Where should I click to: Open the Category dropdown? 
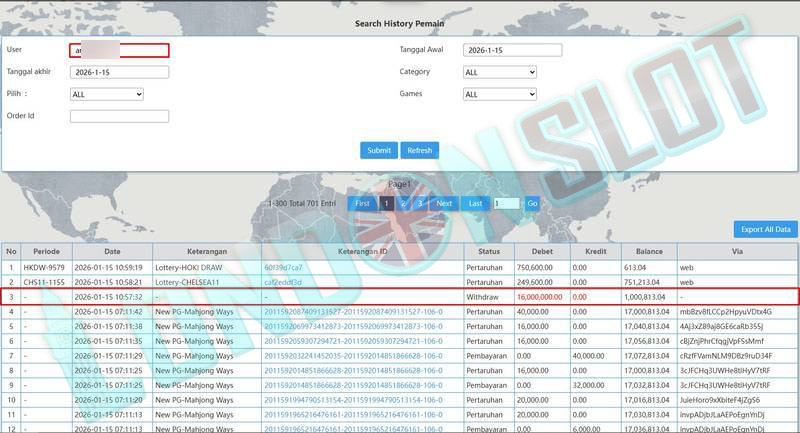point(500,72)
